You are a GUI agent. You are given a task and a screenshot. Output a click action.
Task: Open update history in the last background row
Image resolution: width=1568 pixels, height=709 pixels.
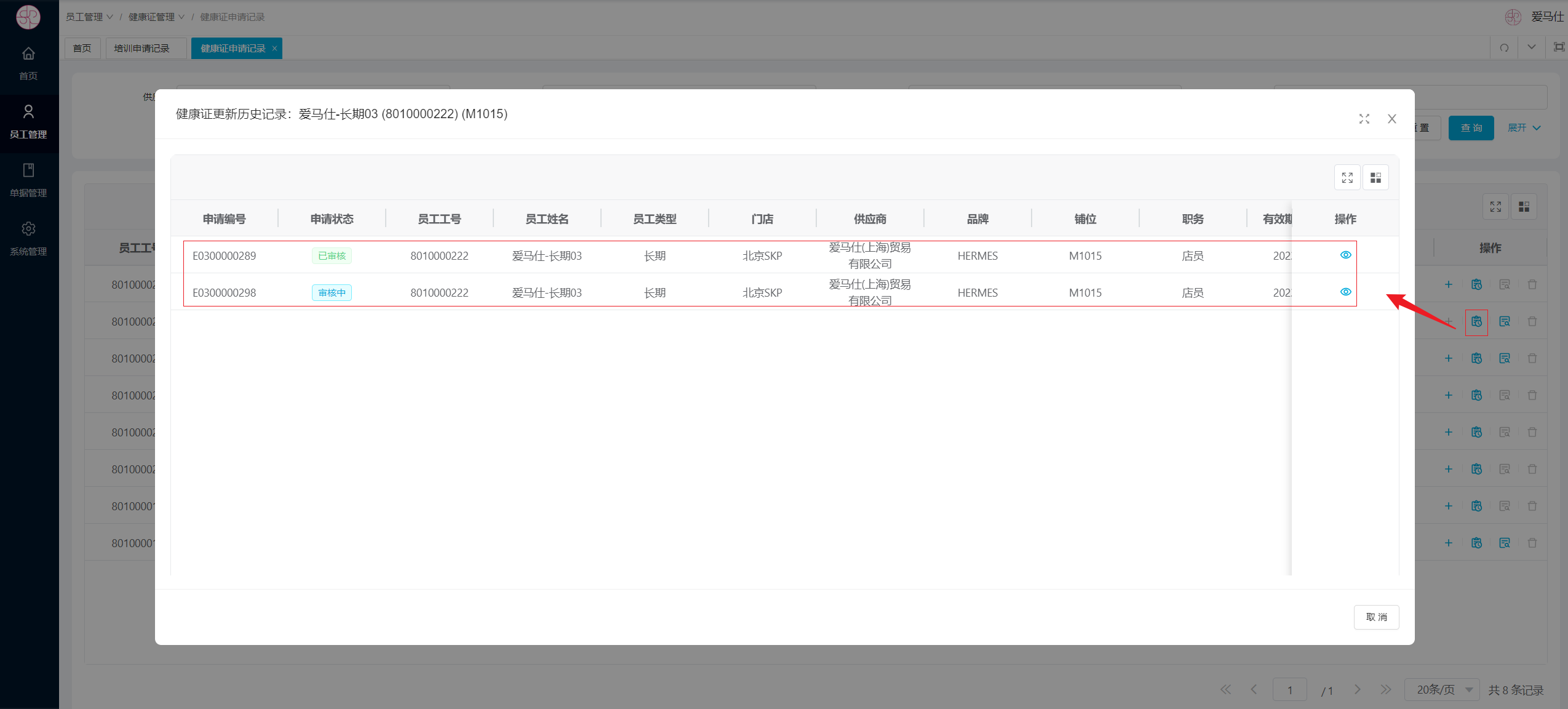click(1476, 543)
